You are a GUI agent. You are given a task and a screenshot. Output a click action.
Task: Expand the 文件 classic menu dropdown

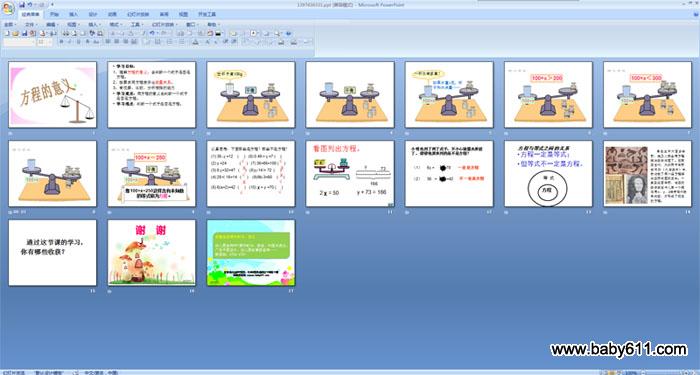[31, 25]
